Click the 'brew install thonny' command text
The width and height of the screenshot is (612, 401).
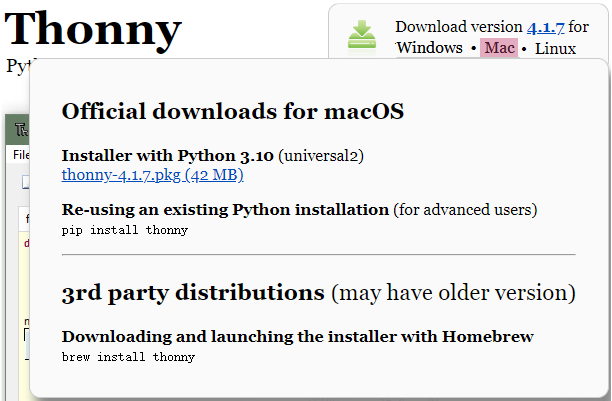click(x=128, y=357)
